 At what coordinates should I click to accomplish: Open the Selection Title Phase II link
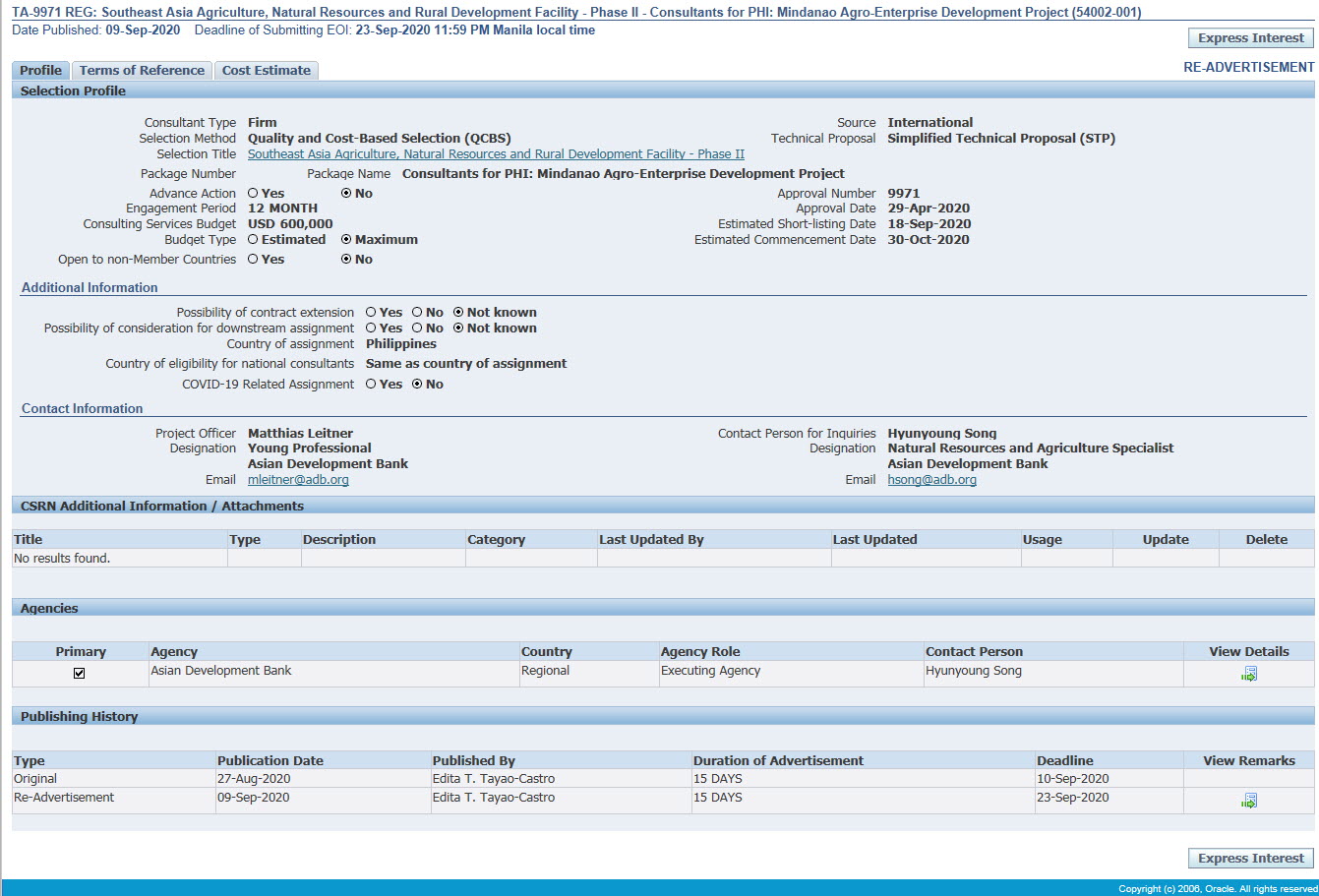[x=496, y=154]
